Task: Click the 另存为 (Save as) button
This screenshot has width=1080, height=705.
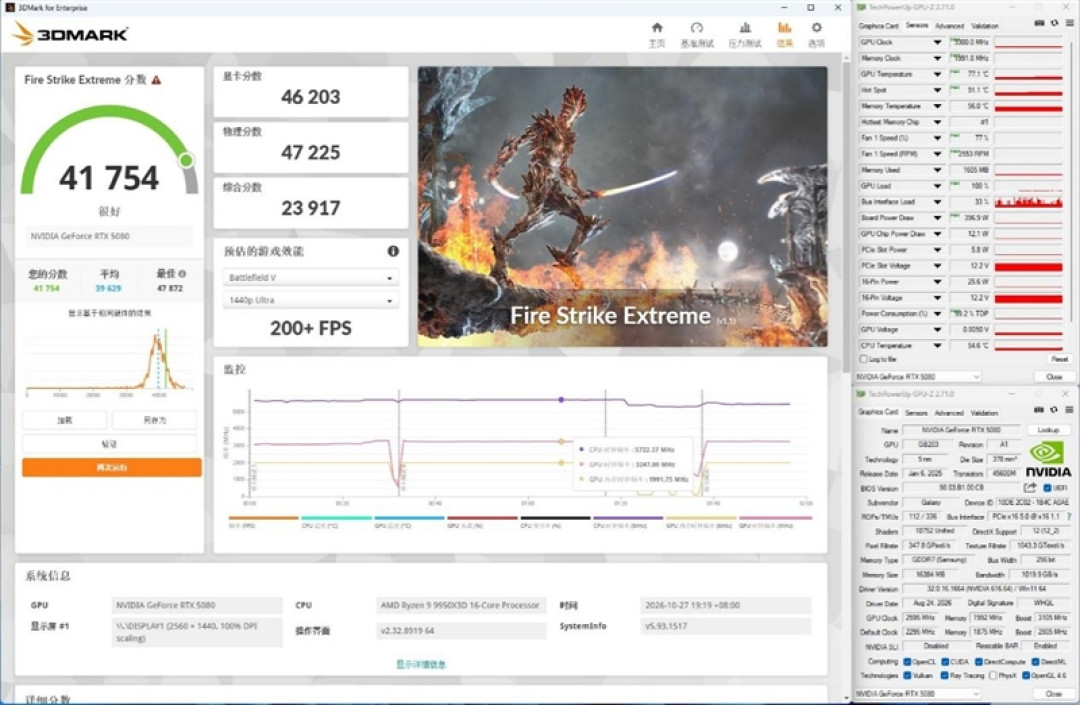Action: (154, 420)
